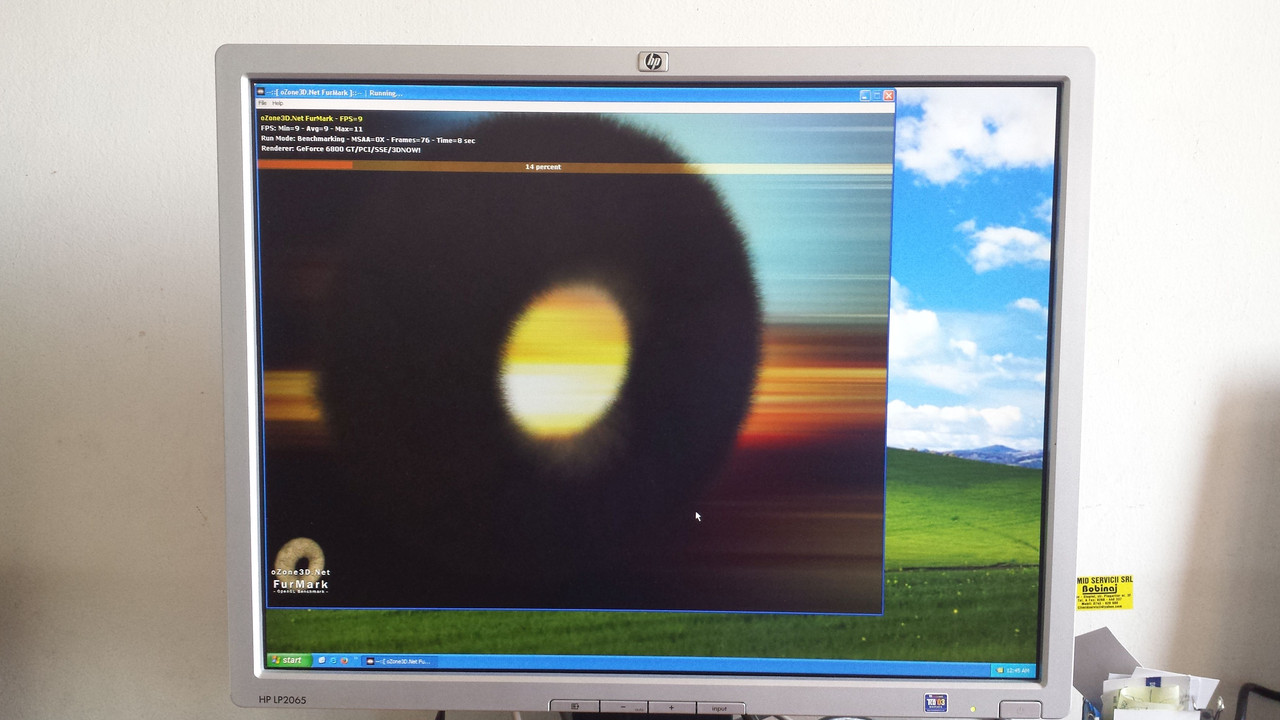Click the system tray notification icon

pyautogui.click(x=999, y=669)
